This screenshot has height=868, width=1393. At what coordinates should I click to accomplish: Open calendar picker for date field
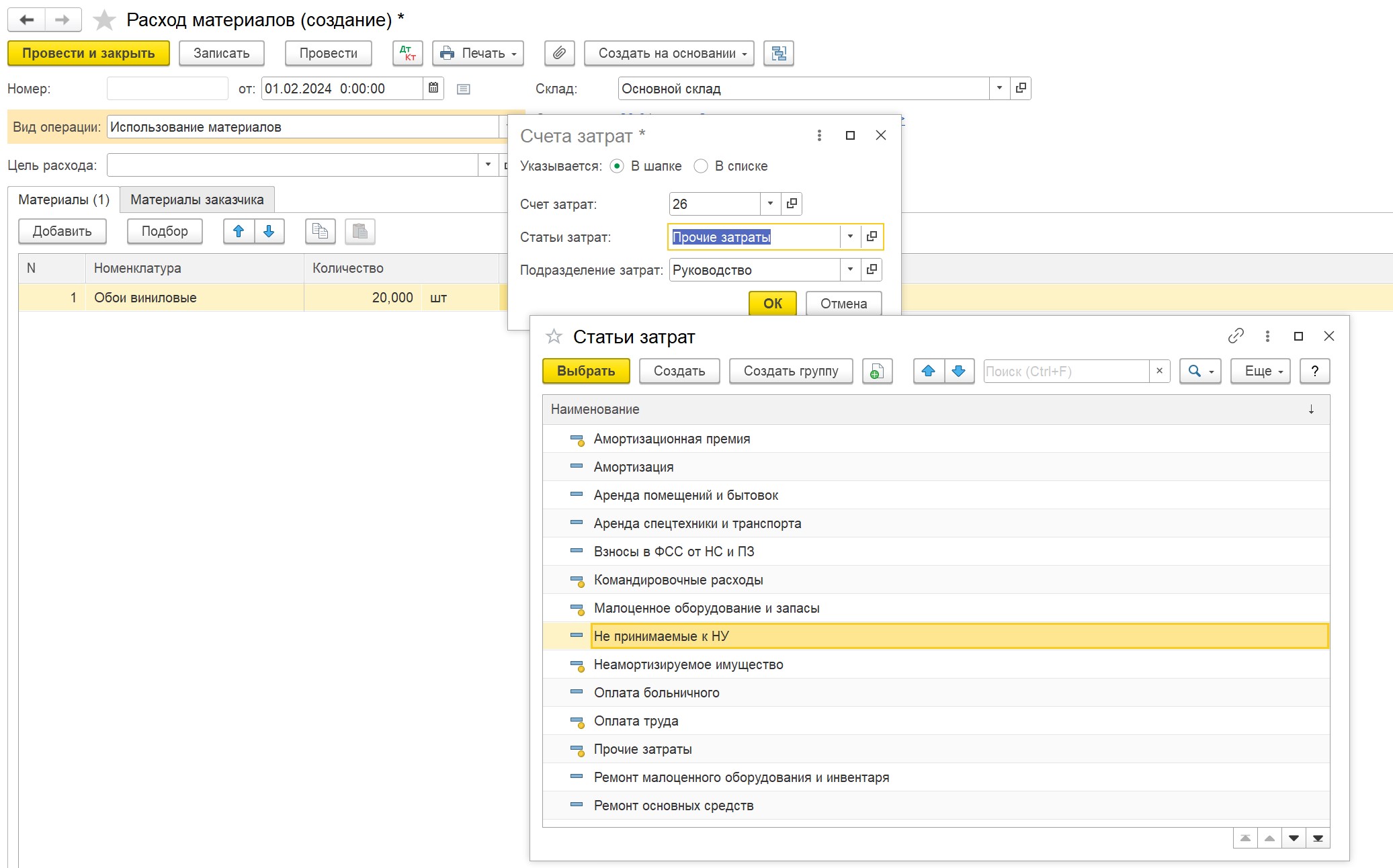pyautogui.click(x=433, y=88)
